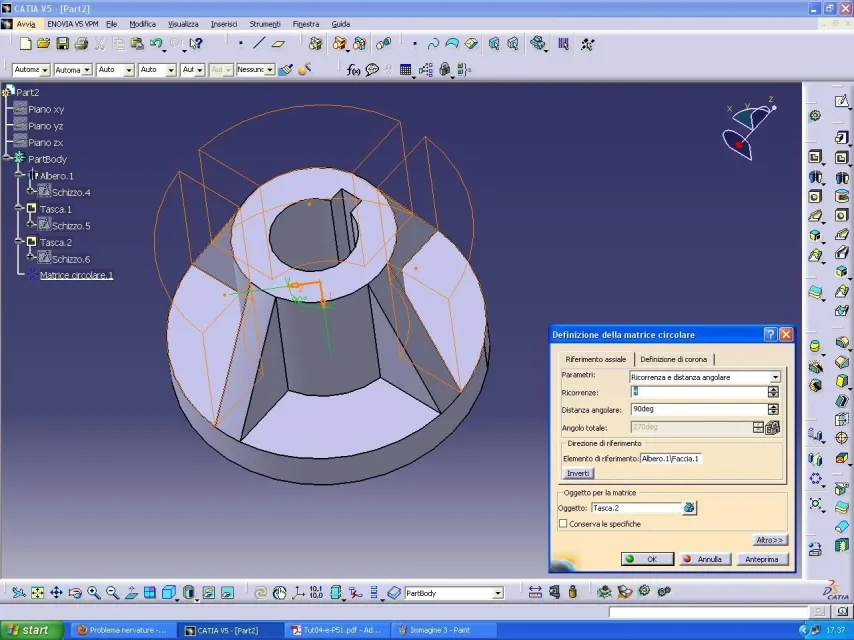Open the Formula f(x) editor
Screen dimensions: 854x640
[x=353, y=70]
